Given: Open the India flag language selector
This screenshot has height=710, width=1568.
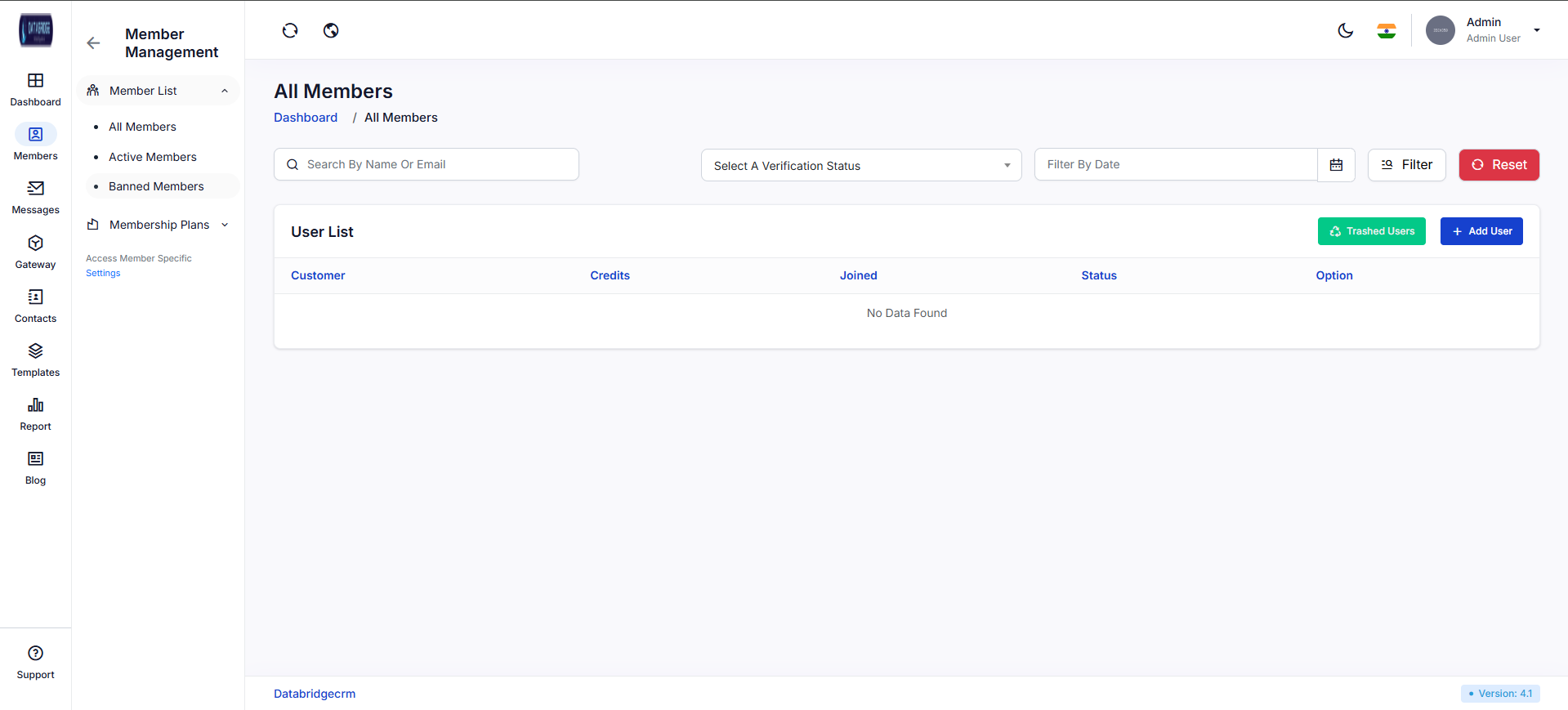Looking at the screenshot, I should pos(1386,31).
